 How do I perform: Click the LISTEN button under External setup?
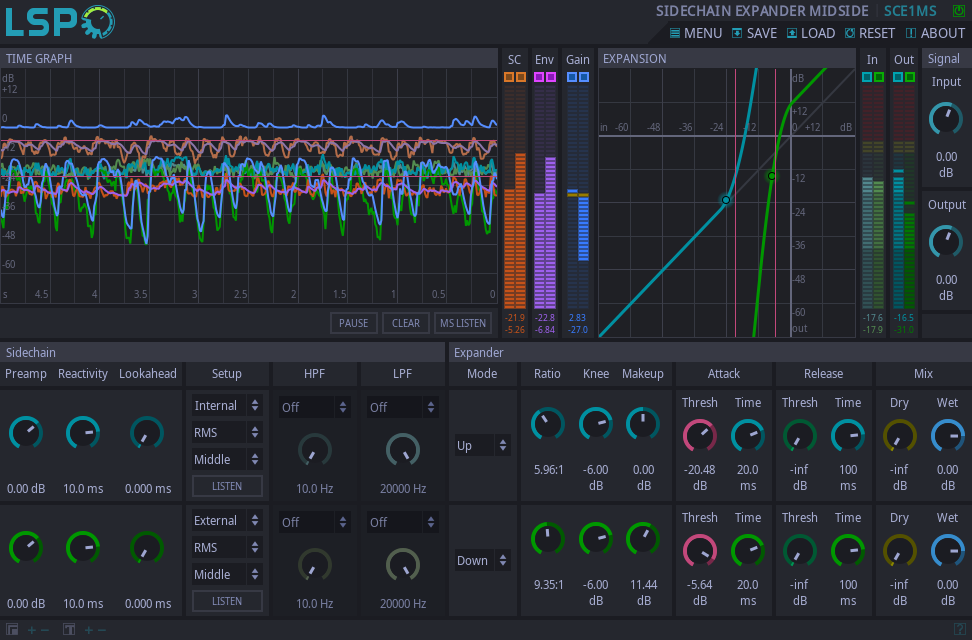click(x=227, y=601)
